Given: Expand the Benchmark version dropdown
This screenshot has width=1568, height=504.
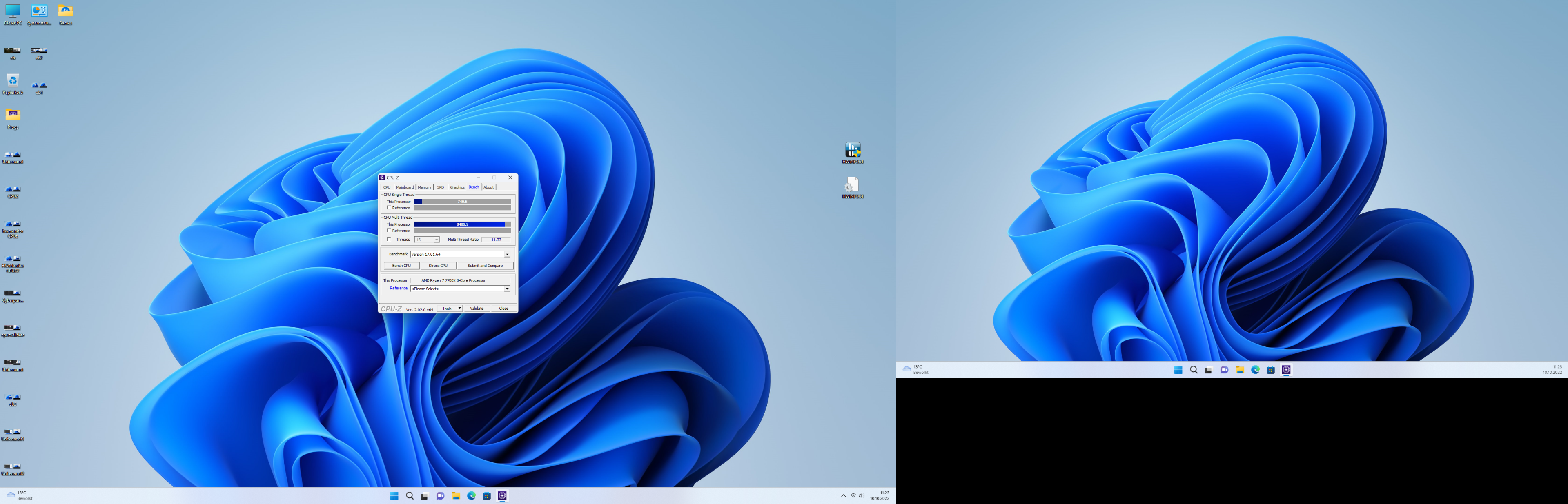Looking at the screenshot, I should pos(506,254).
